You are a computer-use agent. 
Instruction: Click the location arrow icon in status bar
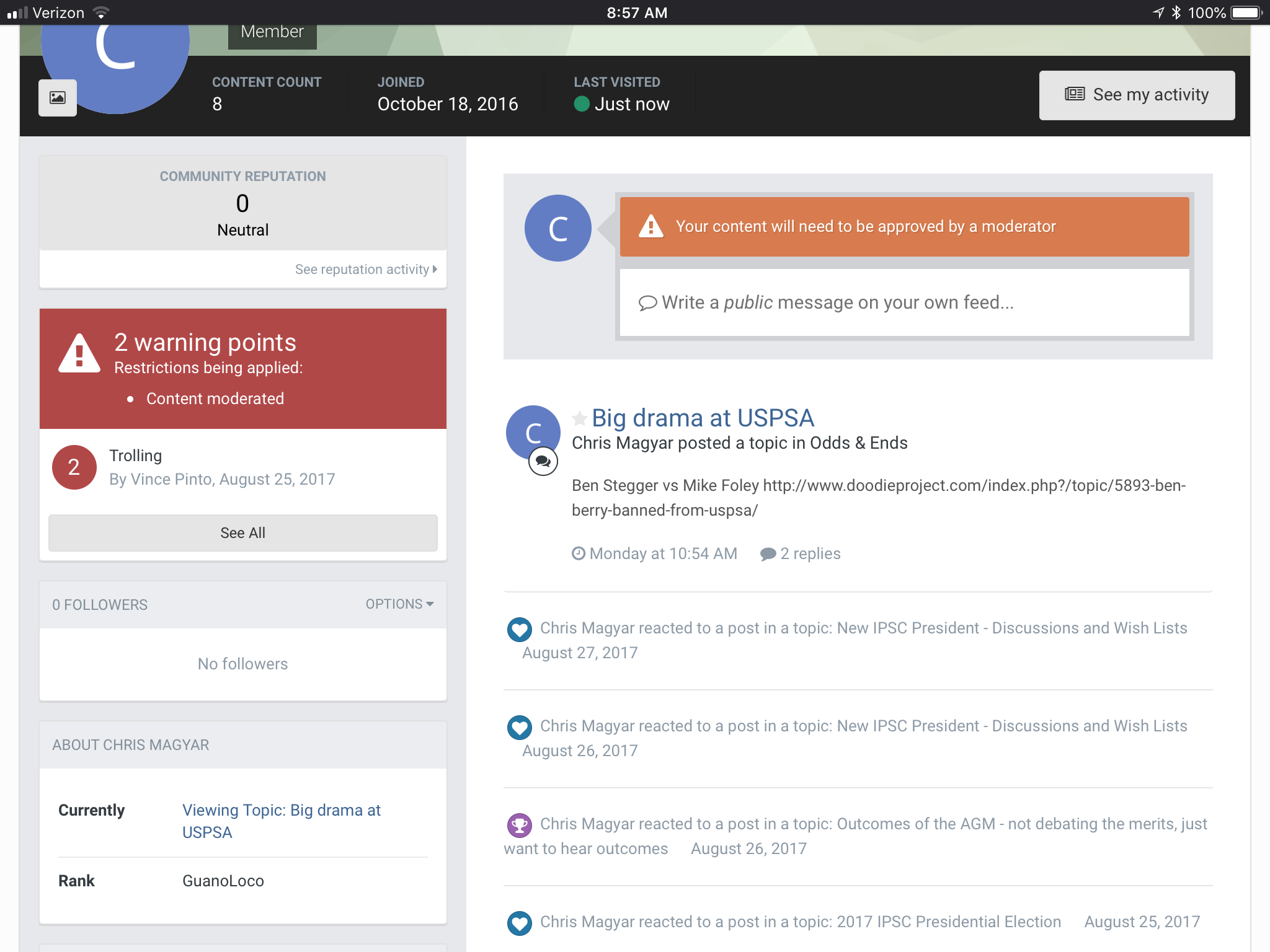pyautogui.click(x=1158, y=12)
